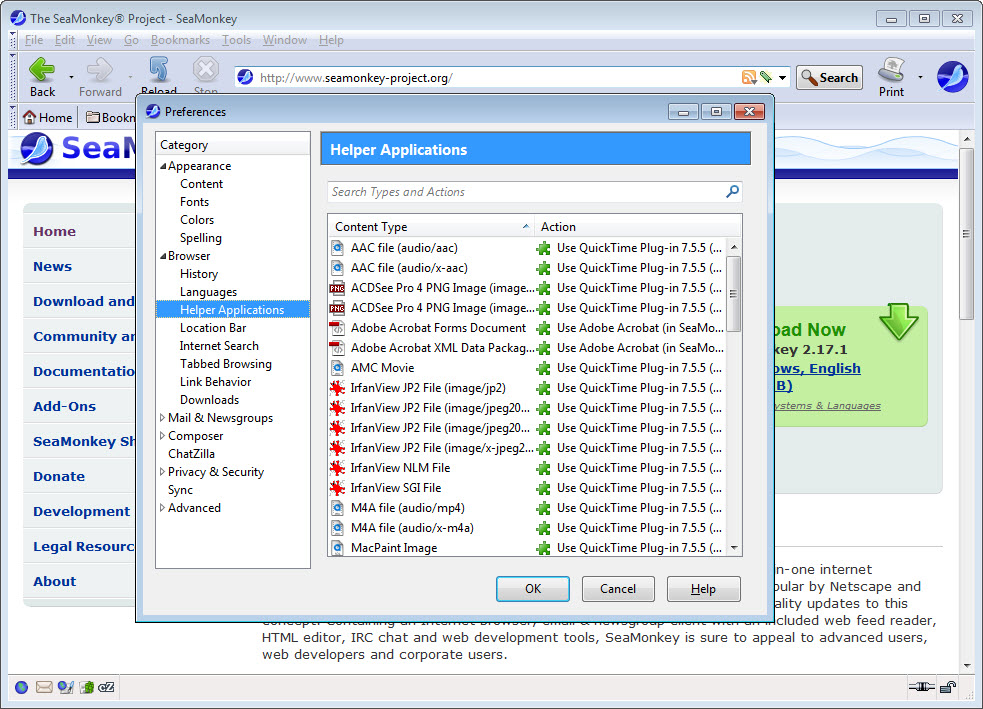
Task: Open Composer from status bar icon
Action: click(x=65, y=687)
